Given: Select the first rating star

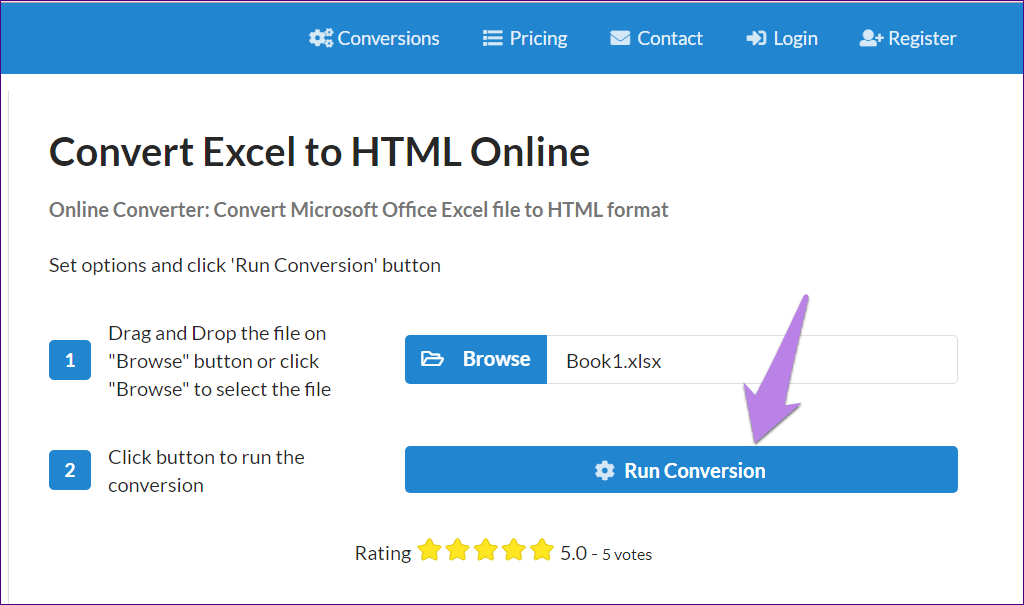Looking at the screenshot, I should pos(429,550).
